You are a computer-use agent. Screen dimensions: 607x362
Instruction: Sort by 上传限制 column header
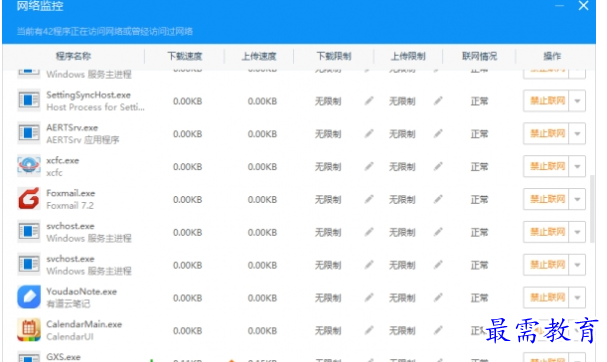(408, 57)
